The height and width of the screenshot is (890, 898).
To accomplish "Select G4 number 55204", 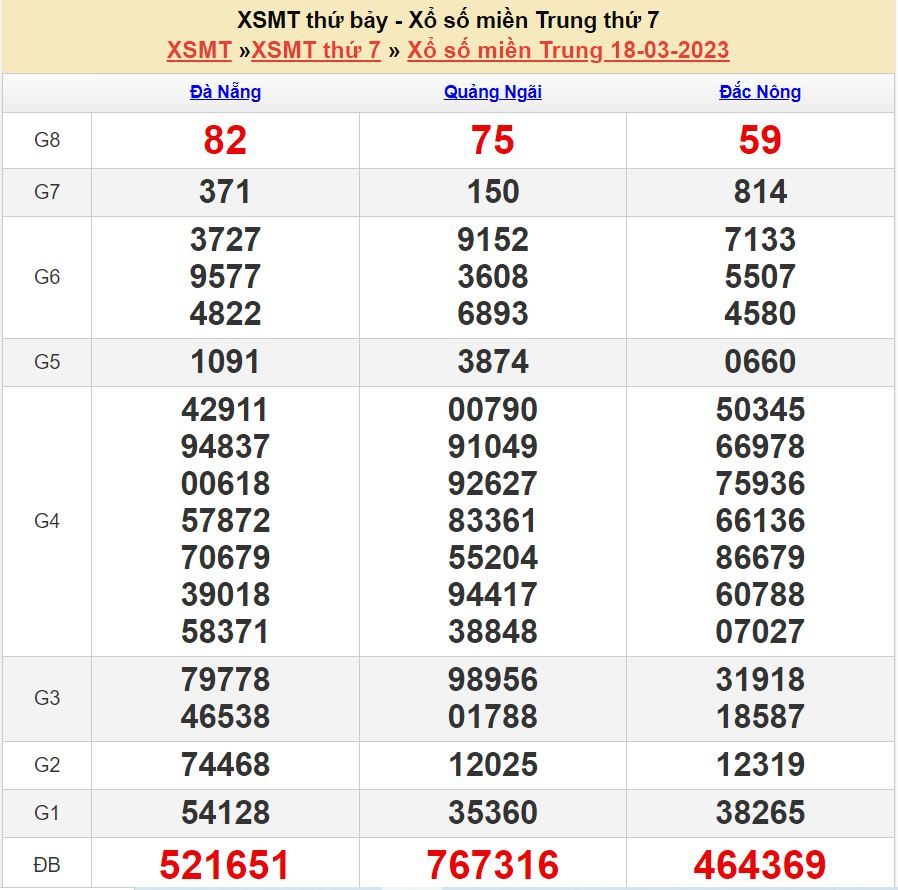I will tap(493, 558).
